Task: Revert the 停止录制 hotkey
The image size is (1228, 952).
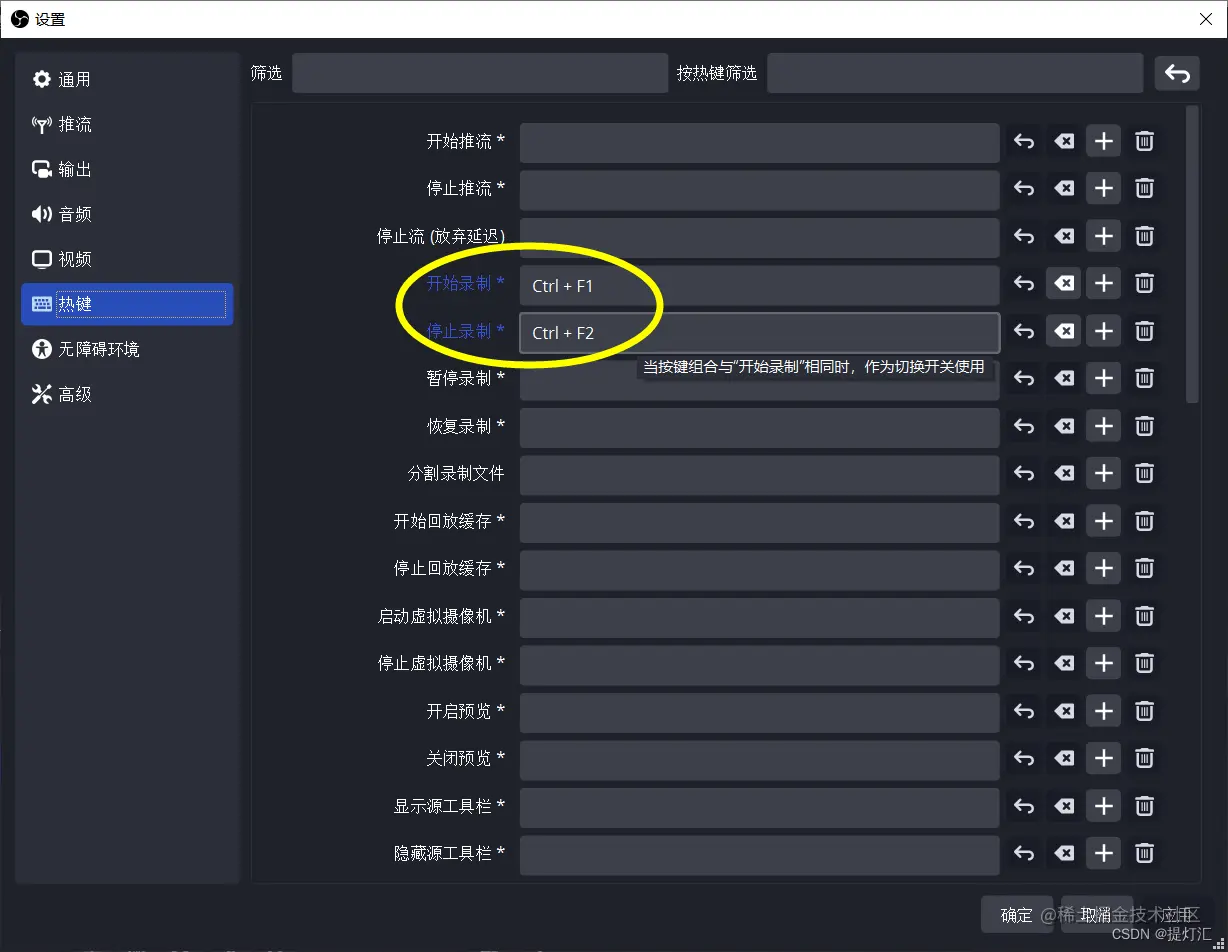Action: (x=1024, y=331)
